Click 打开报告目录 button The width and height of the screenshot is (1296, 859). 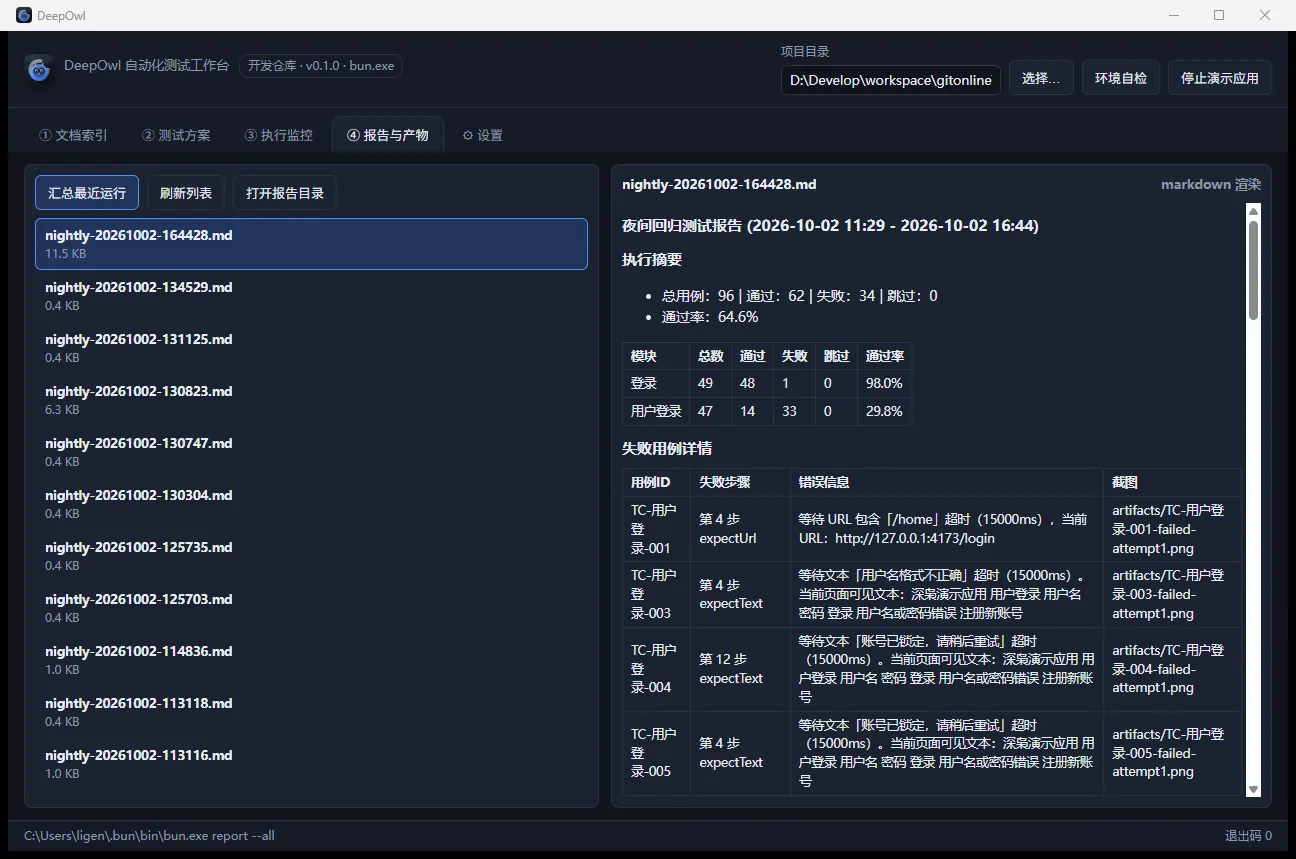click(285, 193)
